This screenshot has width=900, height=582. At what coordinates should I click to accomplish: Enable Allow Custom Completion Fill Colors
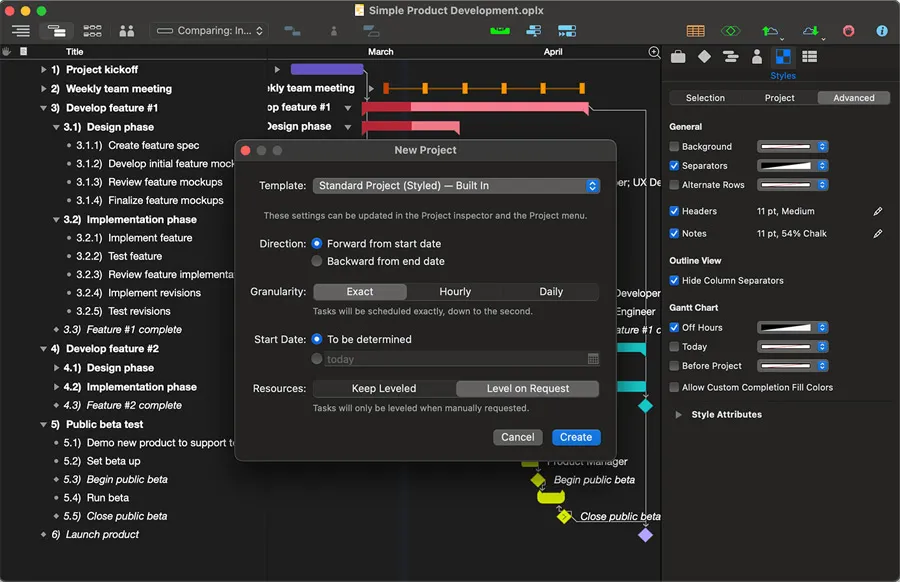coord(674,388)
